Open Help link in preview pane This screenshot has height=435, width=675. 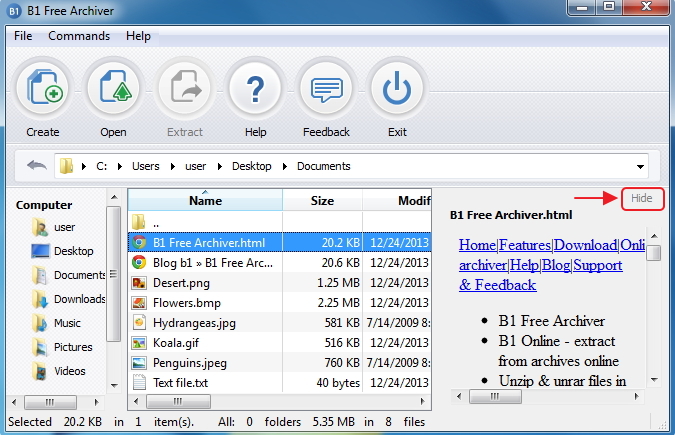[524, 265]
